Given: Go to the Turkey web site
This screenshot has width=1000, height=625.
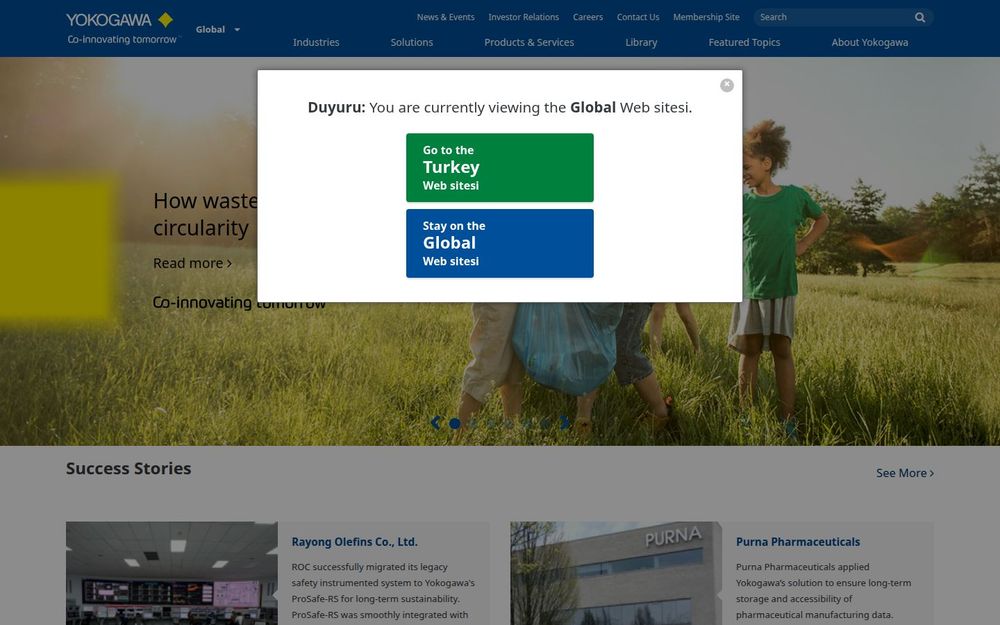Looking at the screenshot, I should click(499, 168).
